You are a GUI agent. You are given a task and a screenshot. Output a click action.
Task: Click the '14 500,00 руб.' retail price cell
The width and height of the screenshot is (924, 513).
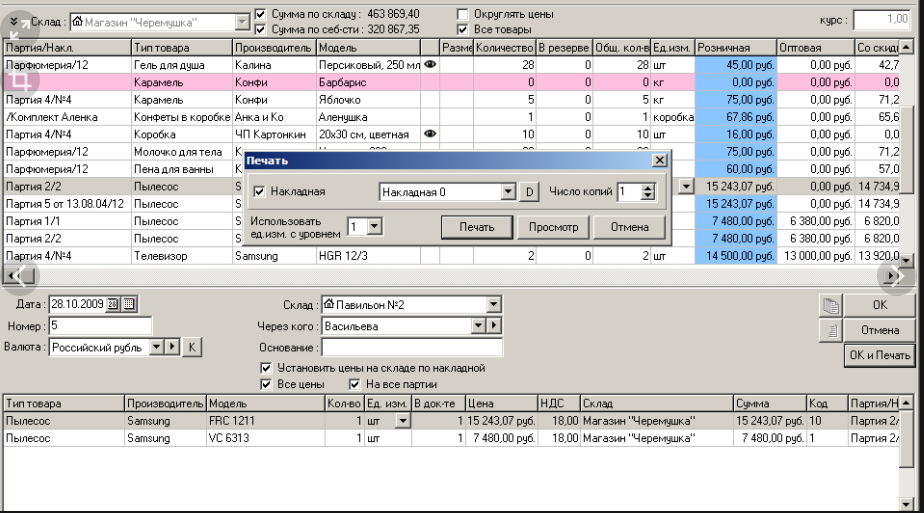coord(735,256)
